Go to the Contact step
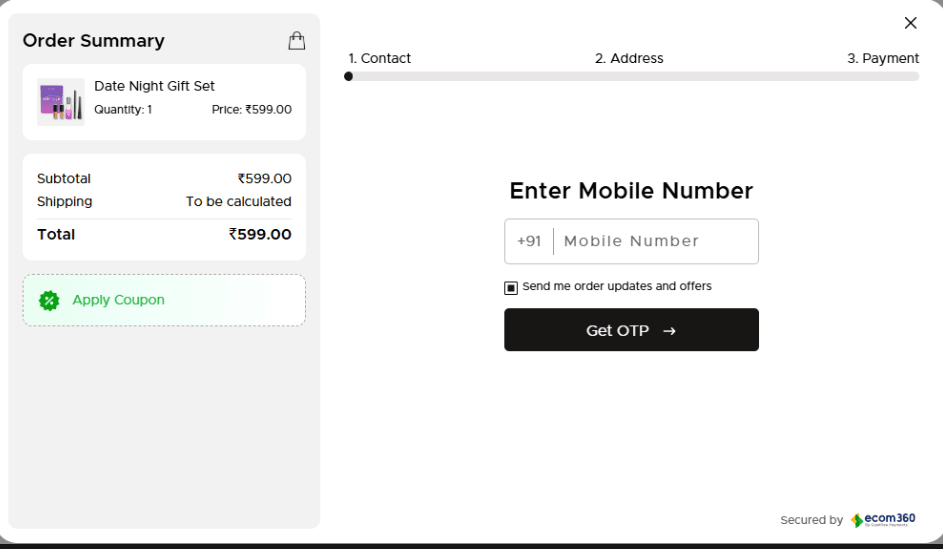Image resolution: width=943 pixels, height=549 pixels. (379, 58)
